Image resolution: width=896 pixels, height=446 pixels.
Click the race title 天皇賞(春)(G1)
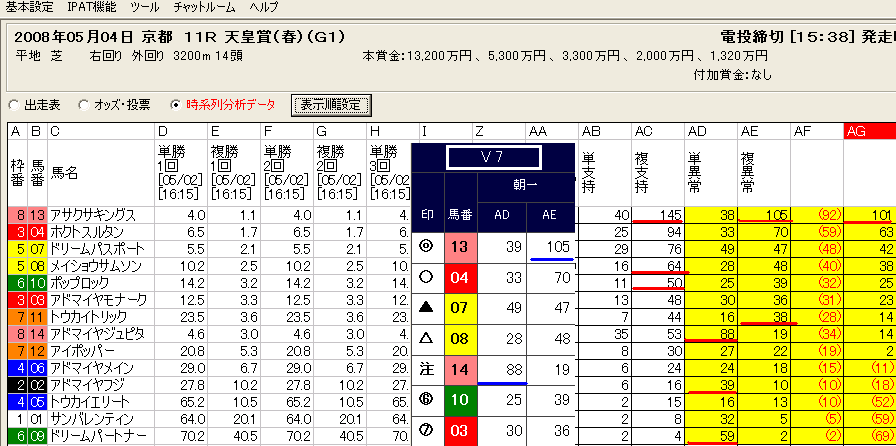coord(285,38)
